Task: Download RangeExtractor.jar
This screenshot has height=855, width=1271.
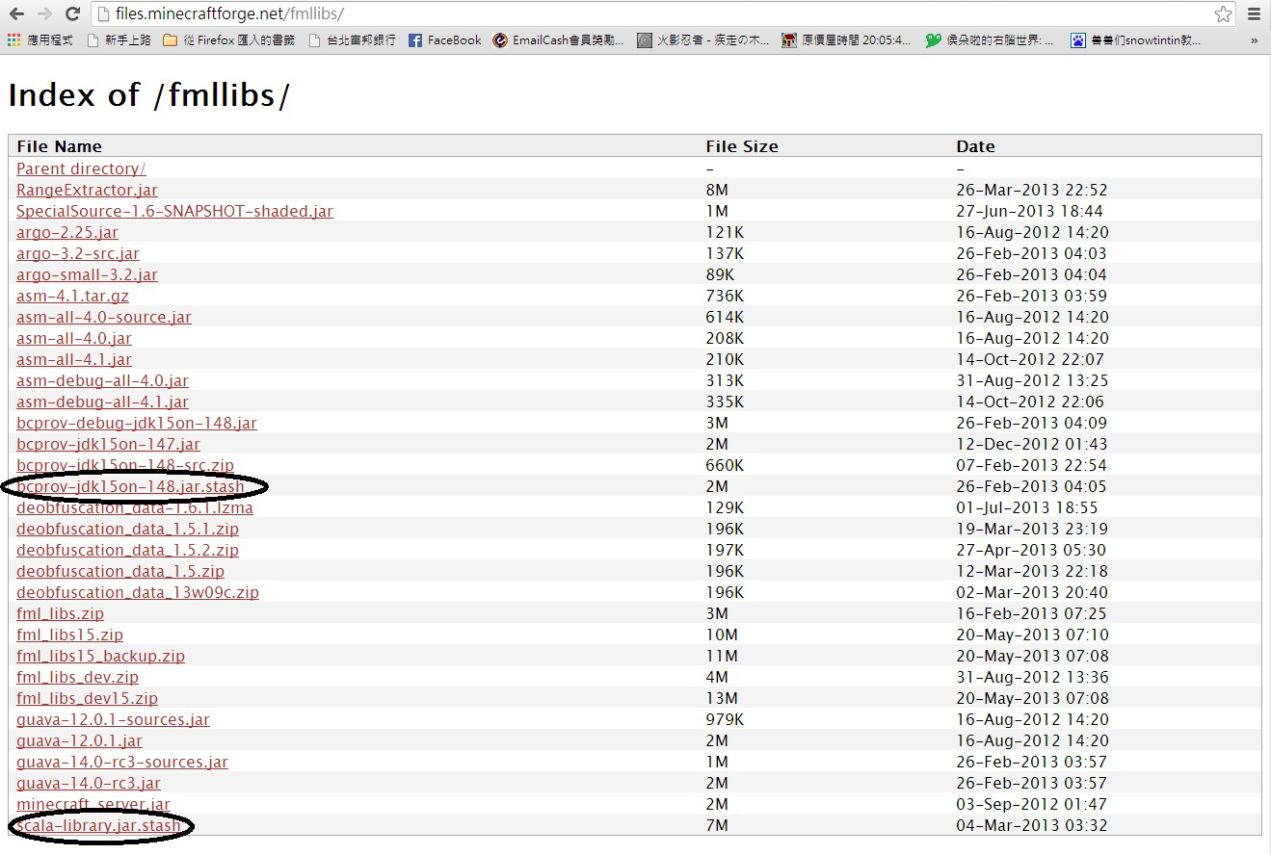Action: pos(87,190)
